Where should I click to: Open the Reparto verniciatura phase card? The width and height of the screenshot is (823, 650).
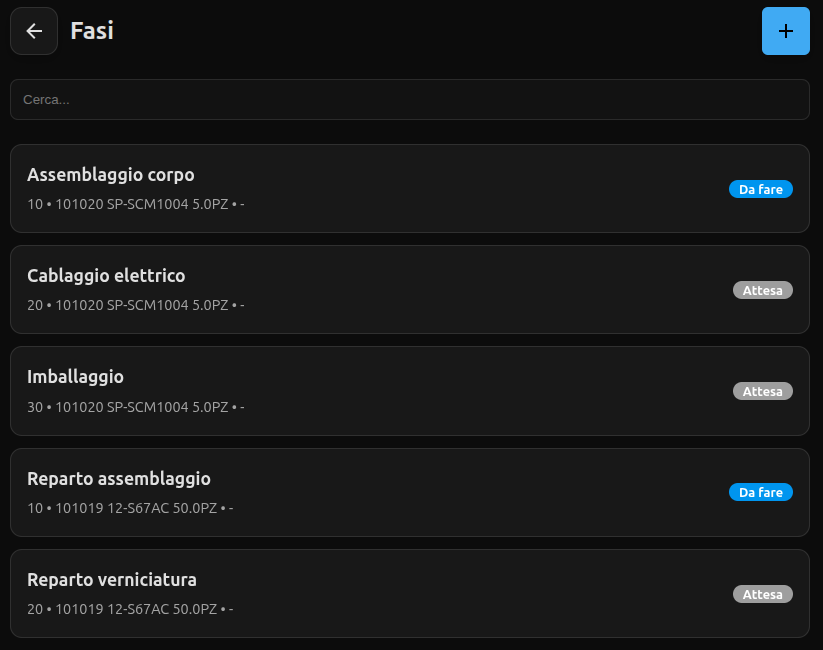[409, 593]
